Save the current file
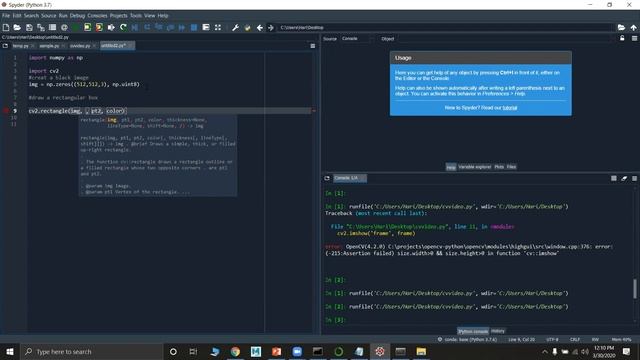640x360 pixels. (x=29, y=27)
